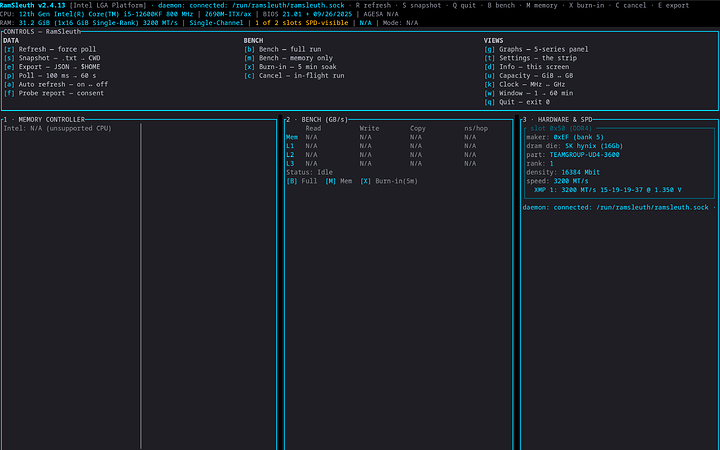Screen dimensions: 720x450
Task: Select the 'Mem' row label in Bench
Action: pyautogui.click(x=292, y=137)
